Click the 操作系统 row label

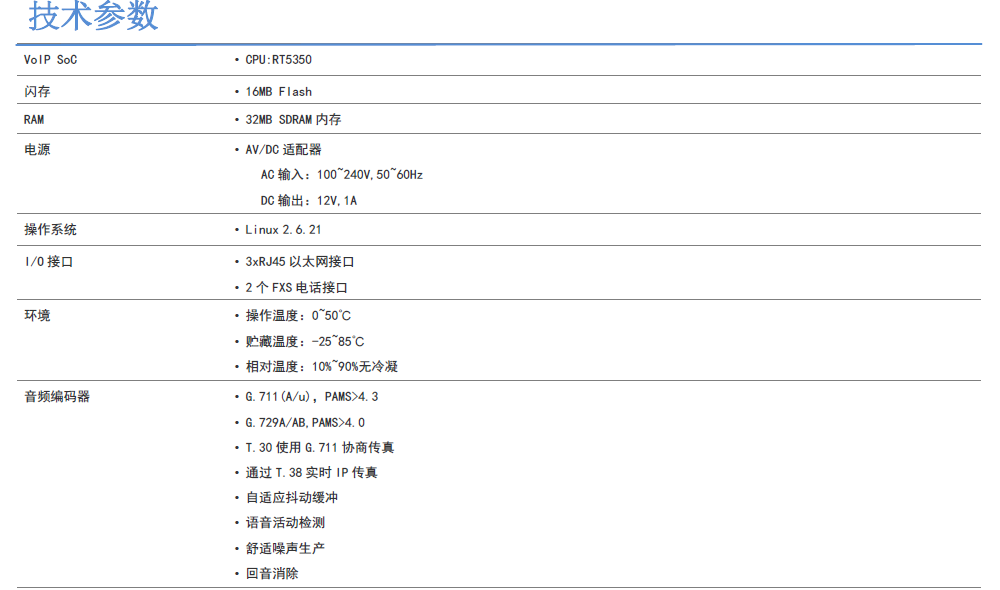[x=50, y=230]
